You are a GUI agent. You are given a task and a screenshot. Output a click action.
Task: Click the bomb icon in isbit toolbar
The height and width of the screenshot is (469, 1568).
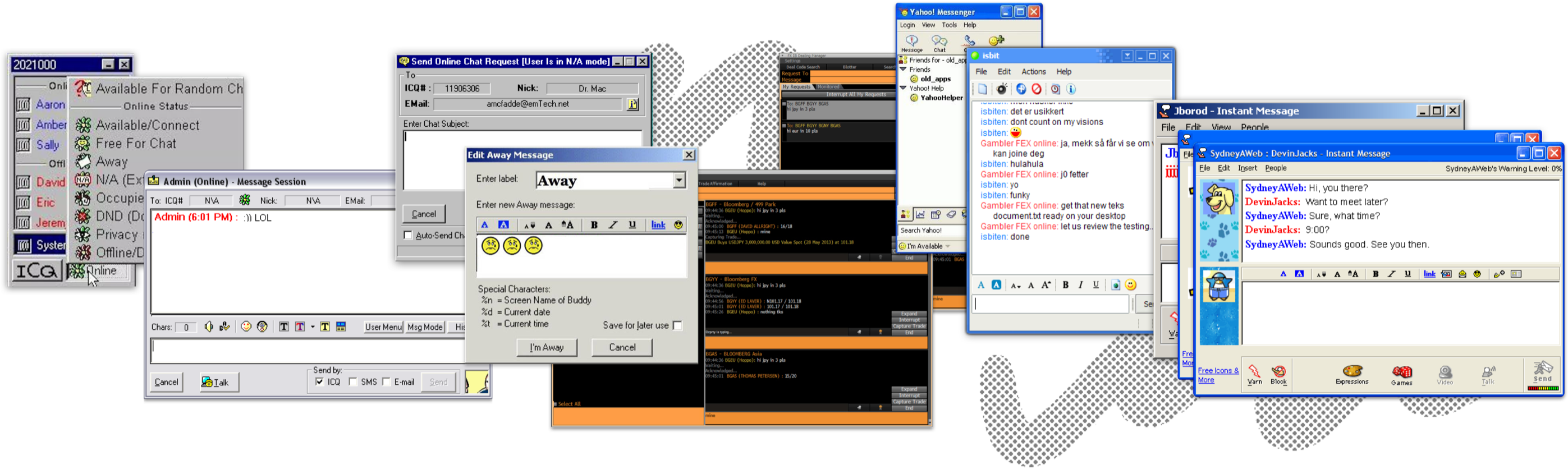(x=1002, y=89)
